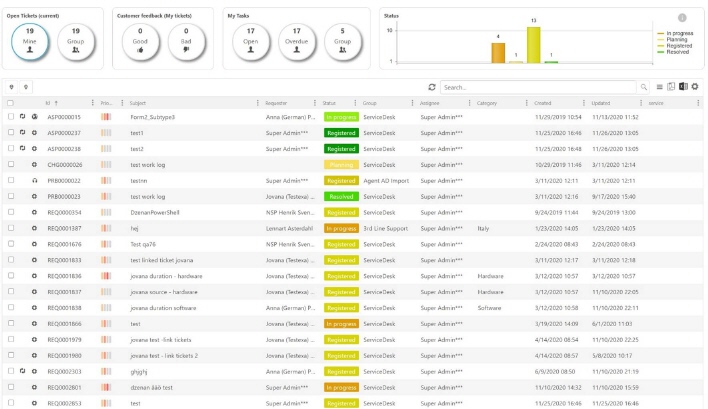Click type icon of REQ0001387
Image resolution: width=708 pixels, height=409 pixels.
(x=34, y=228)
